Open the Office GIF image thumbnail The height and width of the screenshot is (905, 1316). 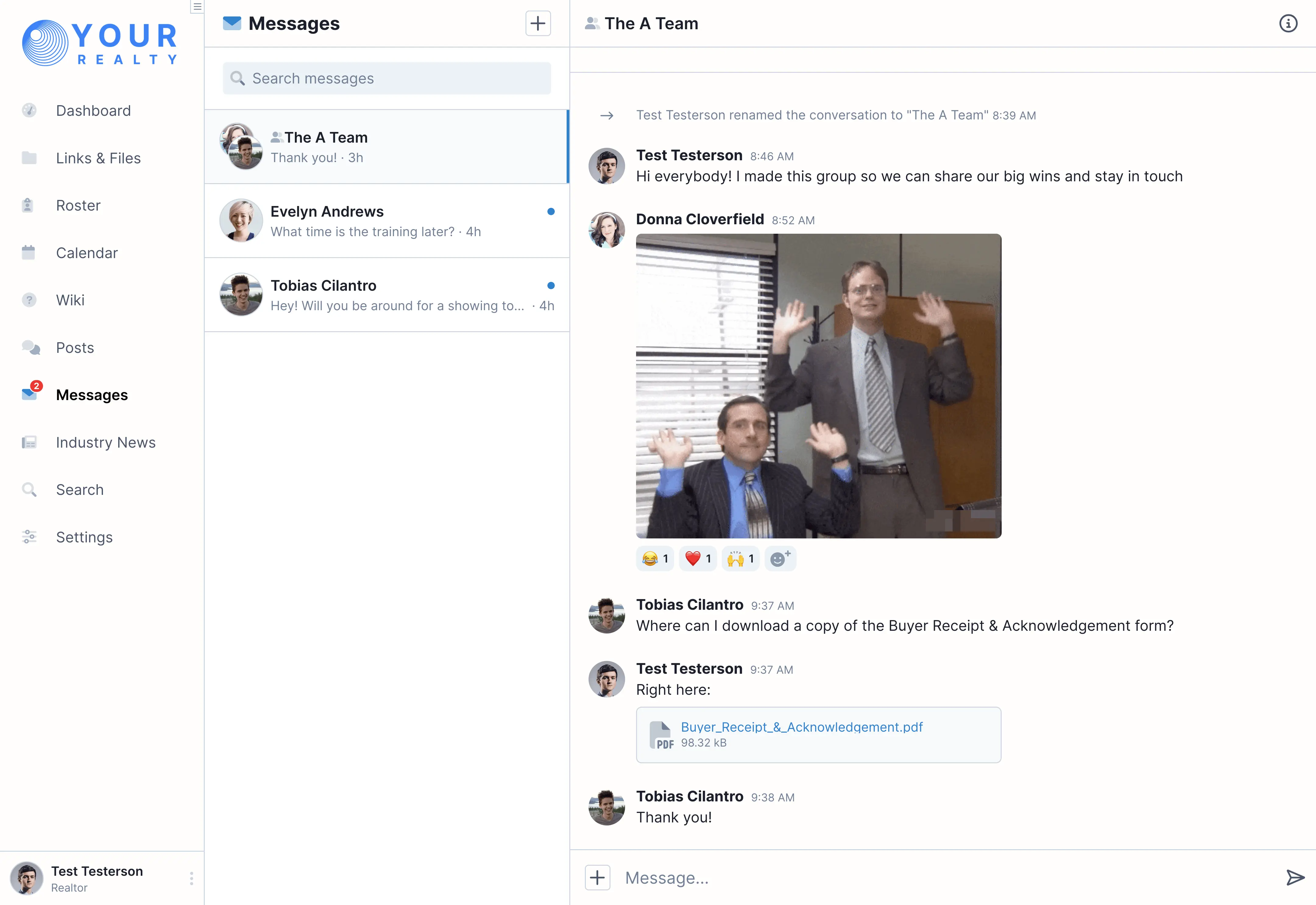[x=818, y=385]
